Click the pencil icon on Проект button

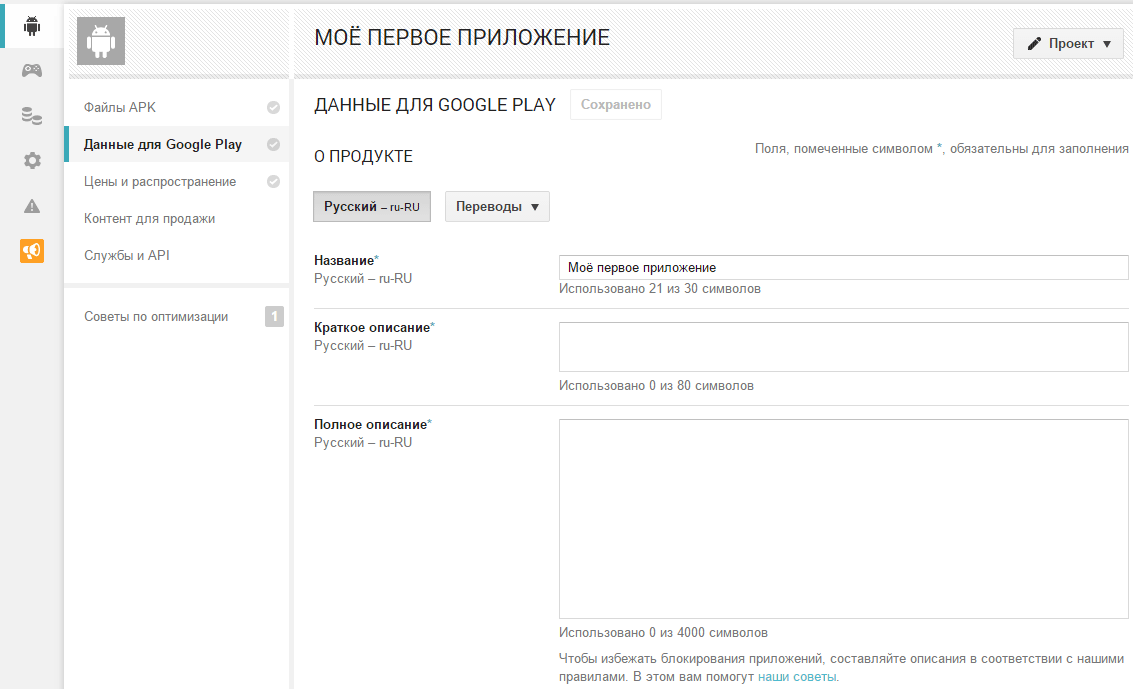(x=1035, y=43)
